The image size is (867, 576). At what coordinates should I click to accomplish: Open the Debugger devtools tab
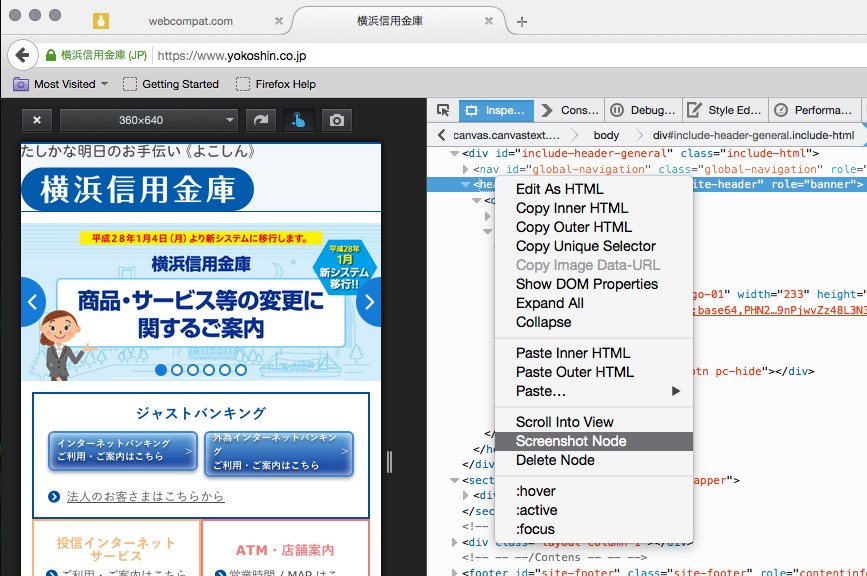(x=644, y=110)
